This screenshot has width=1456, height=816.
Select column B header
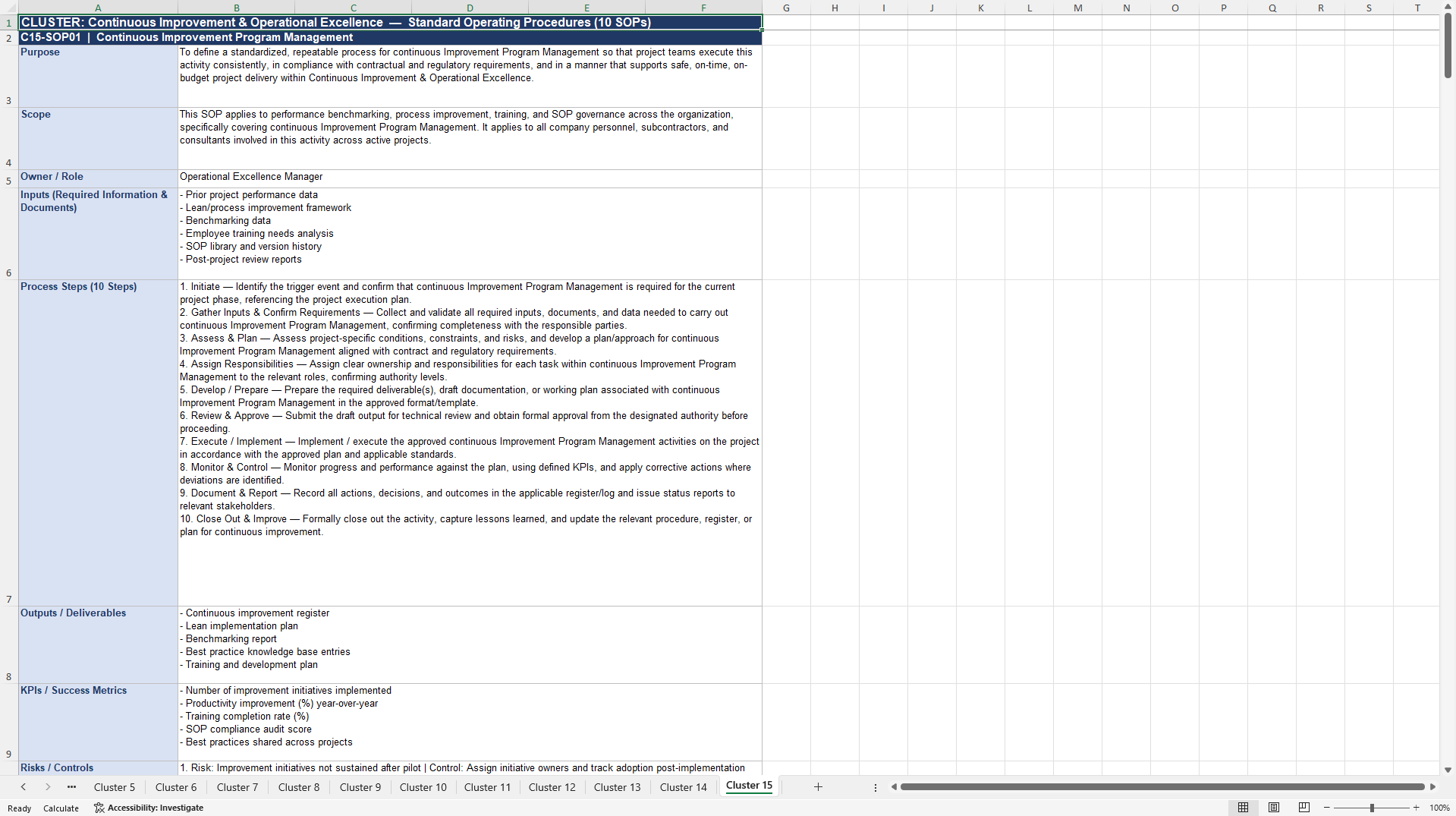236,8
